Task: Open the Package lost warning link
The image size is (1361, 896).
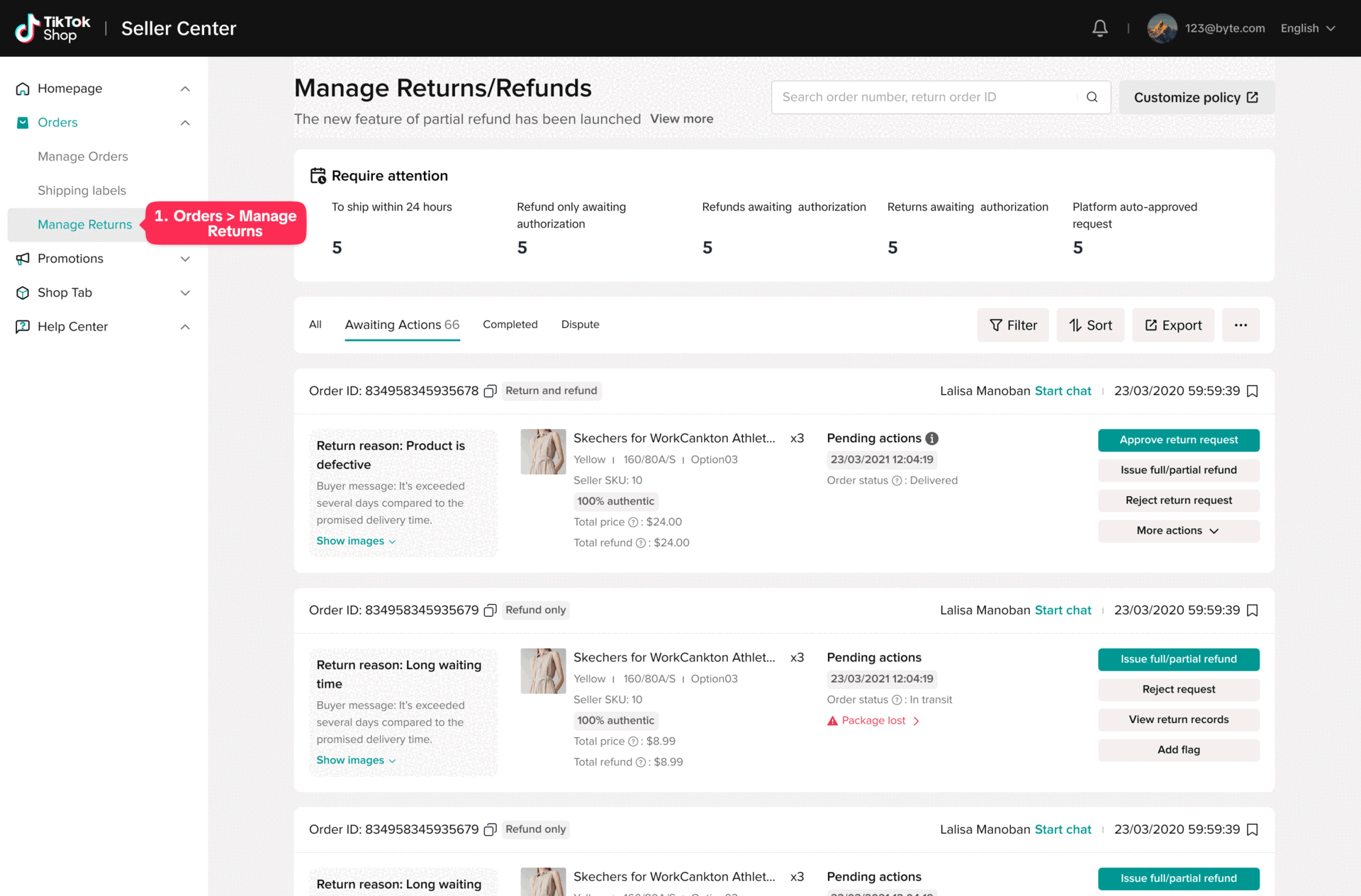Action: pyautogui.click(x=873, y=721)
